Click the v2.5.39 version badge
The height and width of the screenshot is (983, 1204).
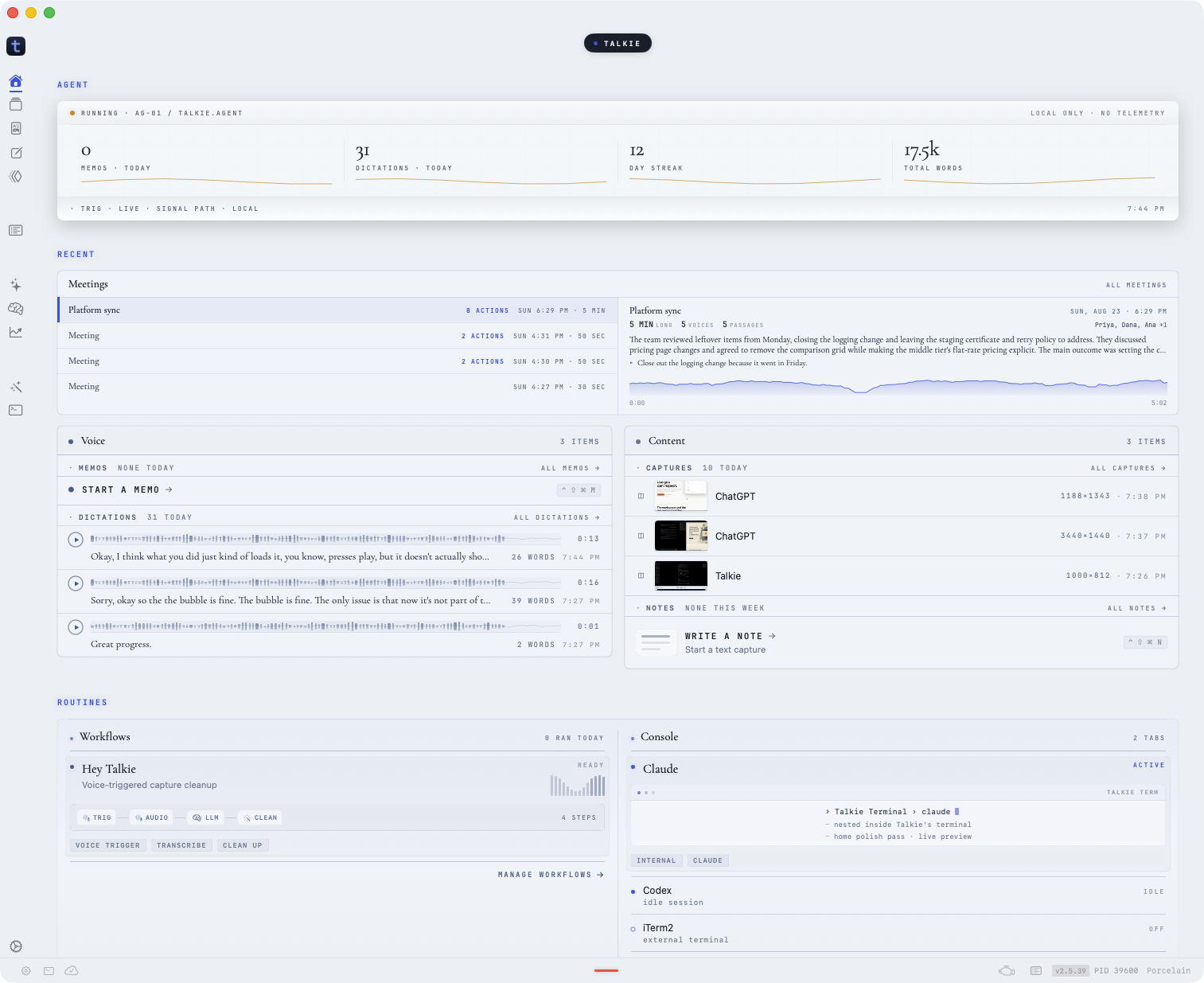pos(1070,971)
